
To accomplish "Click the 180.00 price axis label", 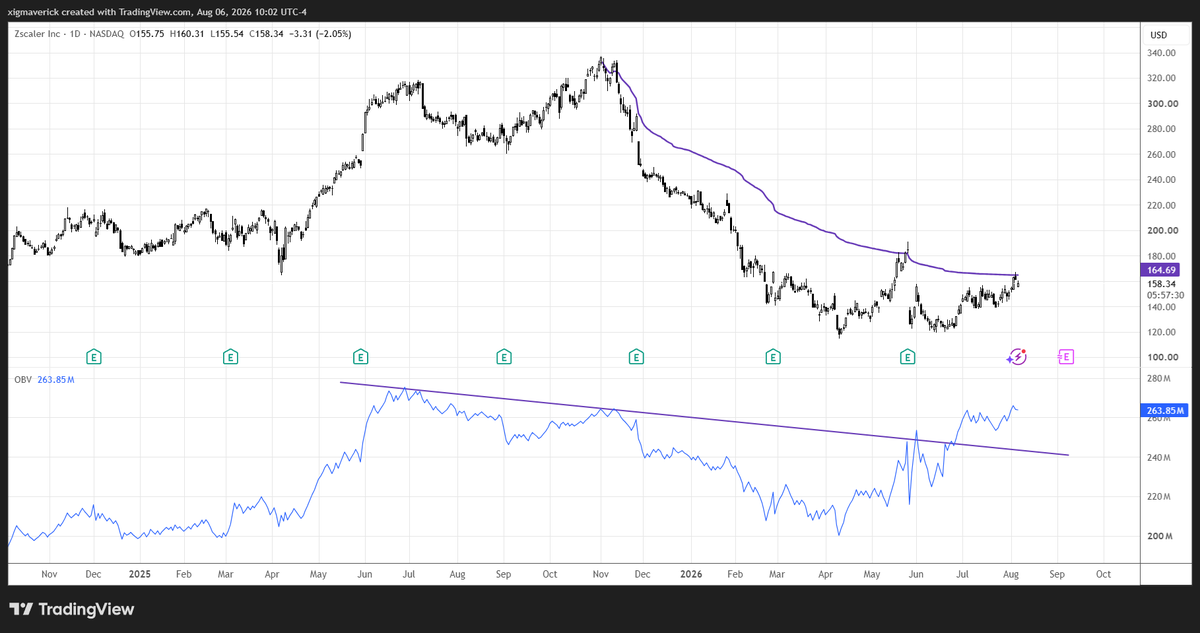I will point(1161,256).
